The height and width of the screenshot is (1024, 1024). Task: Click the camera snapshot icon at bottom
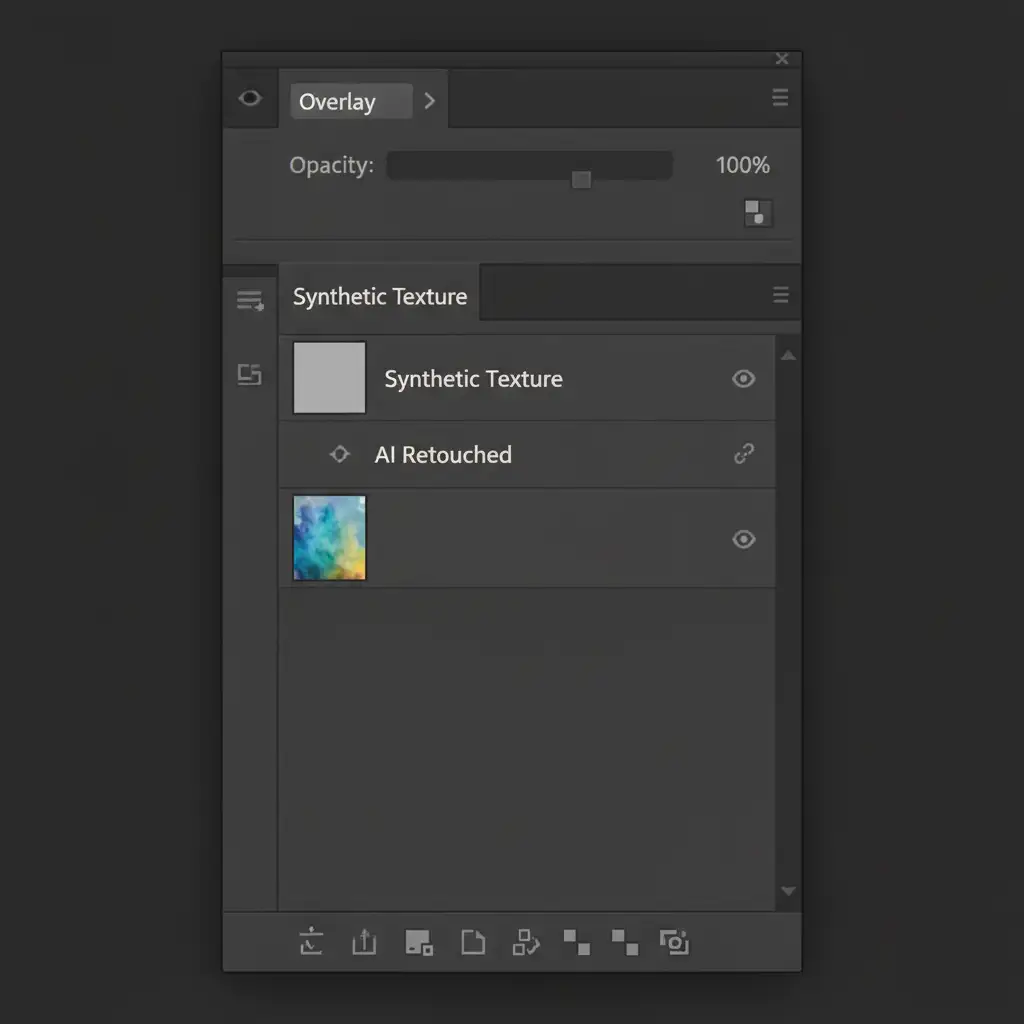[675, 942]
